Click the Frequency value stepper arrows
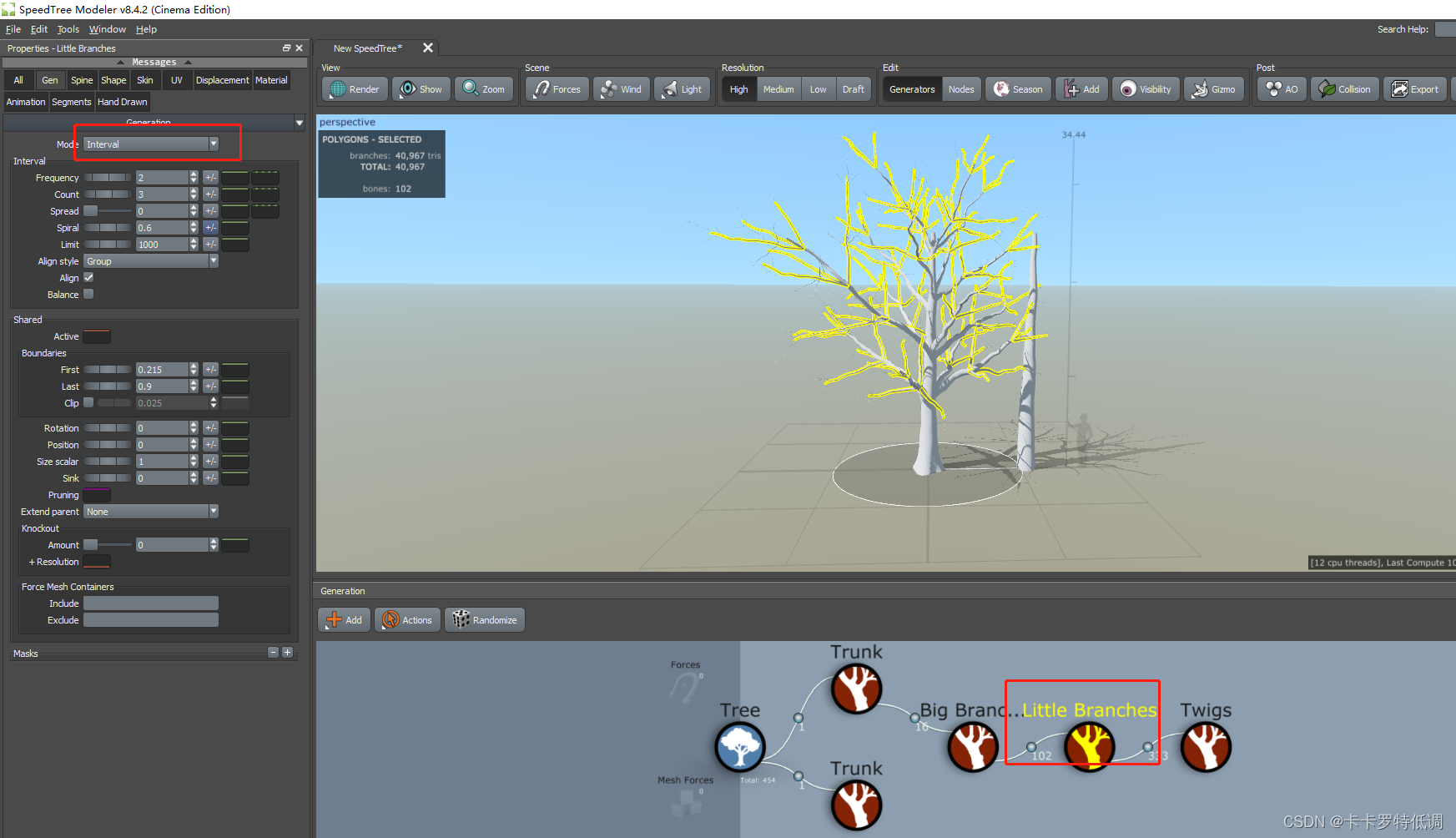The height and width of the screenshot is (838, 1456). tap(194, 177)
